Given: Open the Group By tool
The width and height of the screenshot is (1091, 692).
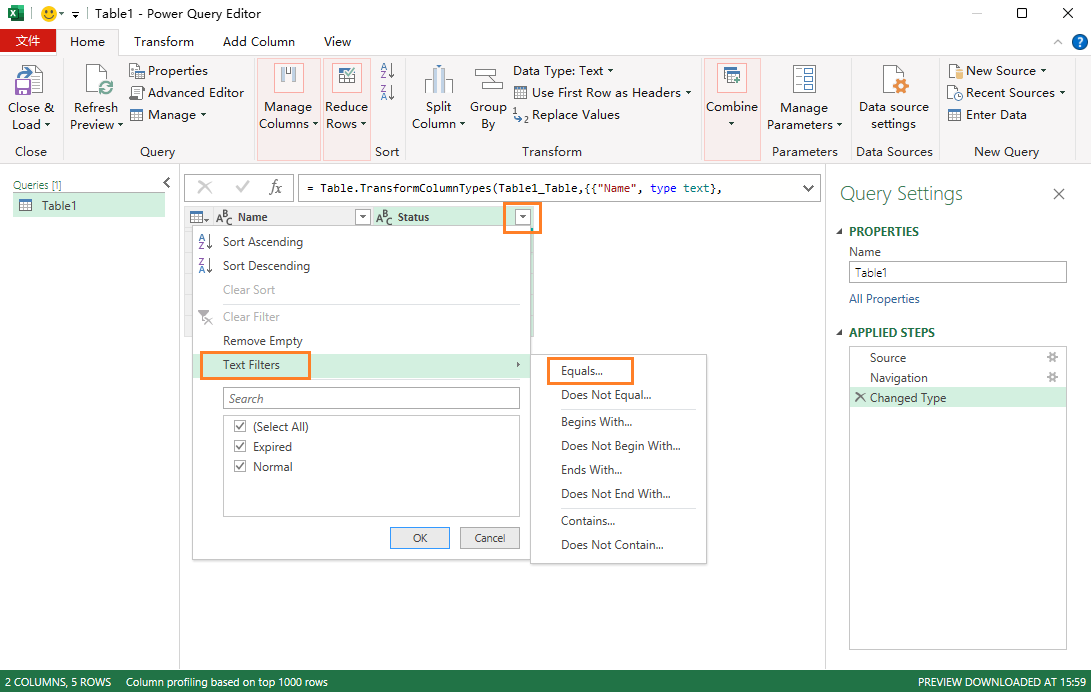Looking at the screenshot, I should point(488,96).
